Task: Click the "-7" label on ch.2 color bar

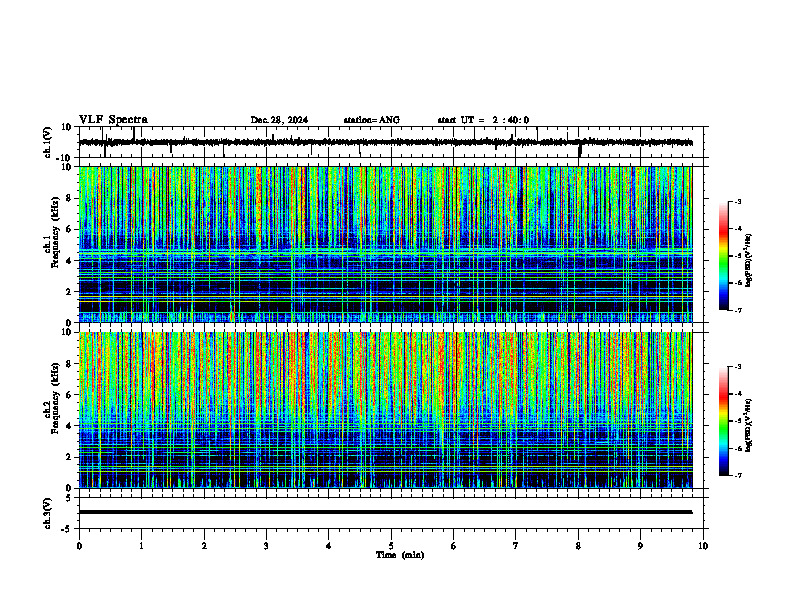Action: [x=738, y=476]
